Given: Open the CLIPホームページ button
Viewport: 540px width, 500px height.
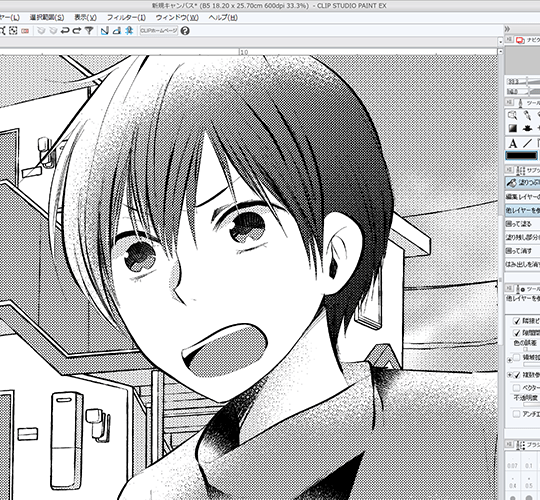Looking at the screenshot, I should pos(159,31).
